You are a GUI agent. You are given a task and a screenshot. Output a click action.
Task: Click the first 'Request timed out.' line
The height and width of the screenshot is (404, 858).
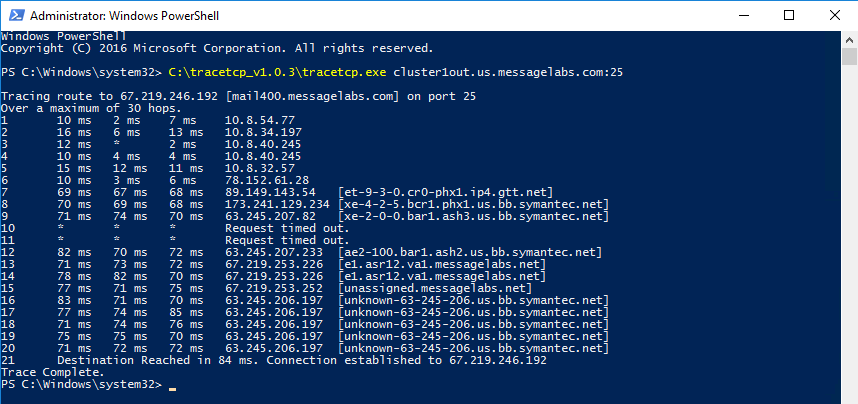click(x=287, y=228)
